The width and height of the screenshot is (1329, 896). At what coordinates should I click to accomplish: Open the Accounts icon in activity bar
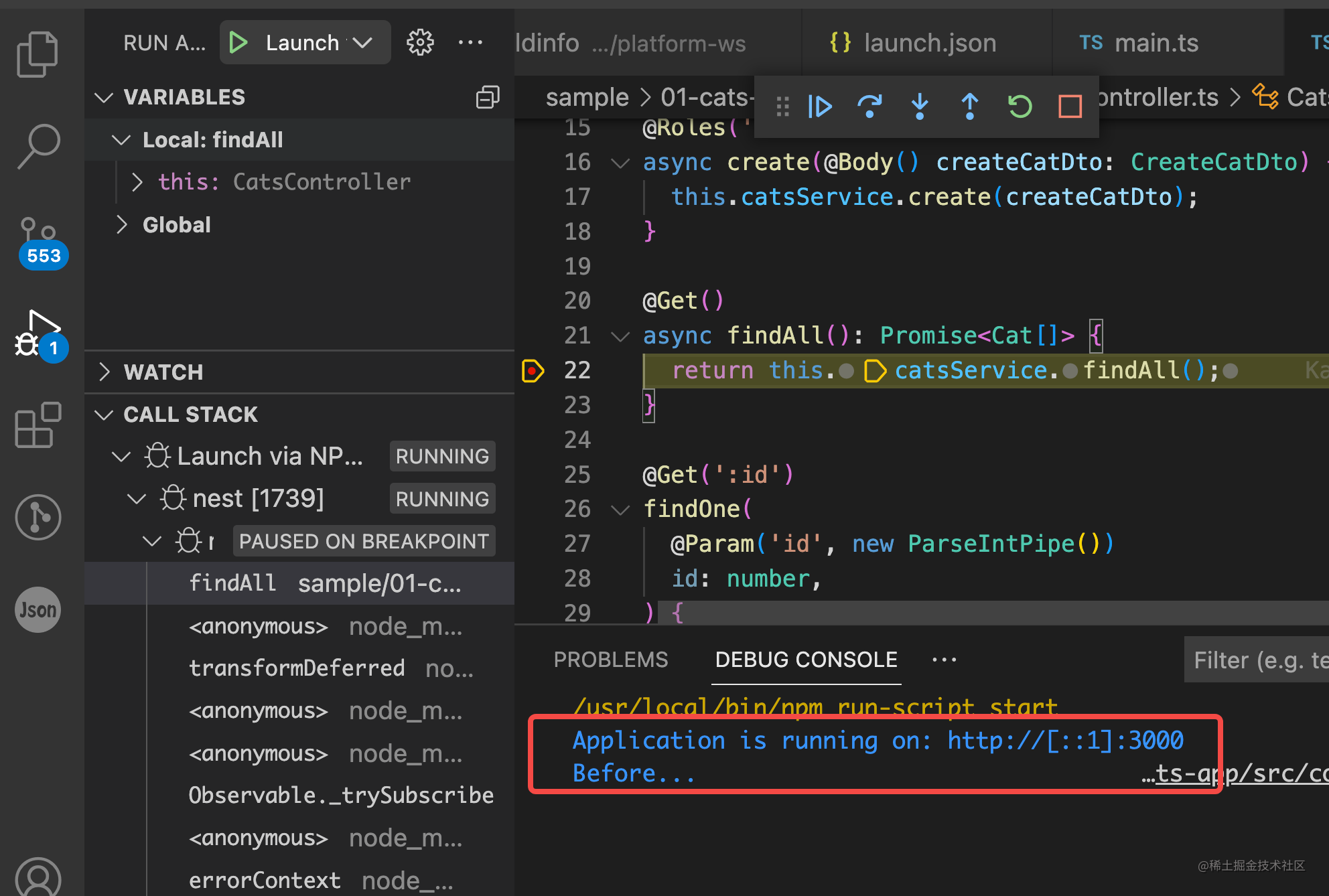[x=38, y=877]
